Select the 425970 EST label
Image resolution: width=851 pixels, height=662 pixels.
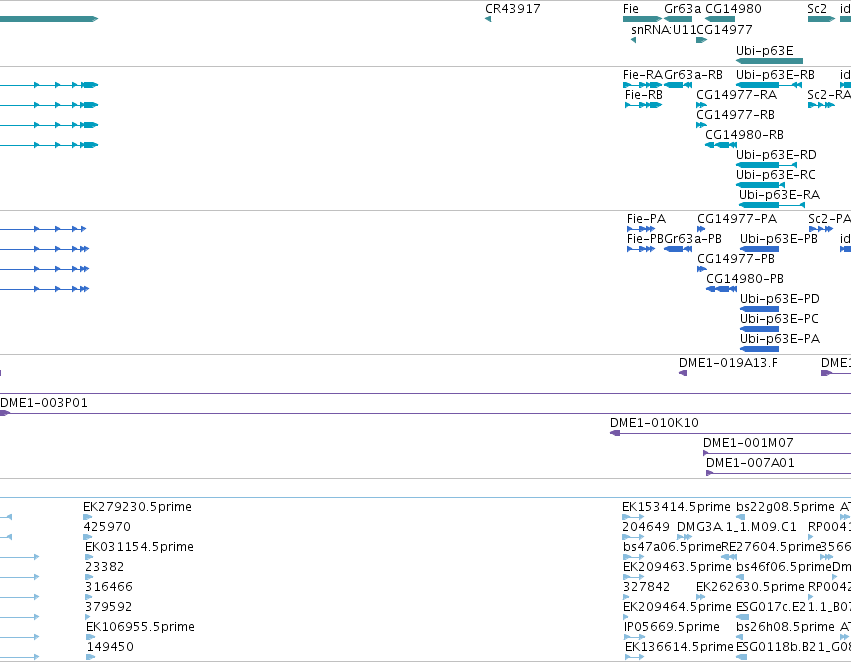[x=107, y=527]
